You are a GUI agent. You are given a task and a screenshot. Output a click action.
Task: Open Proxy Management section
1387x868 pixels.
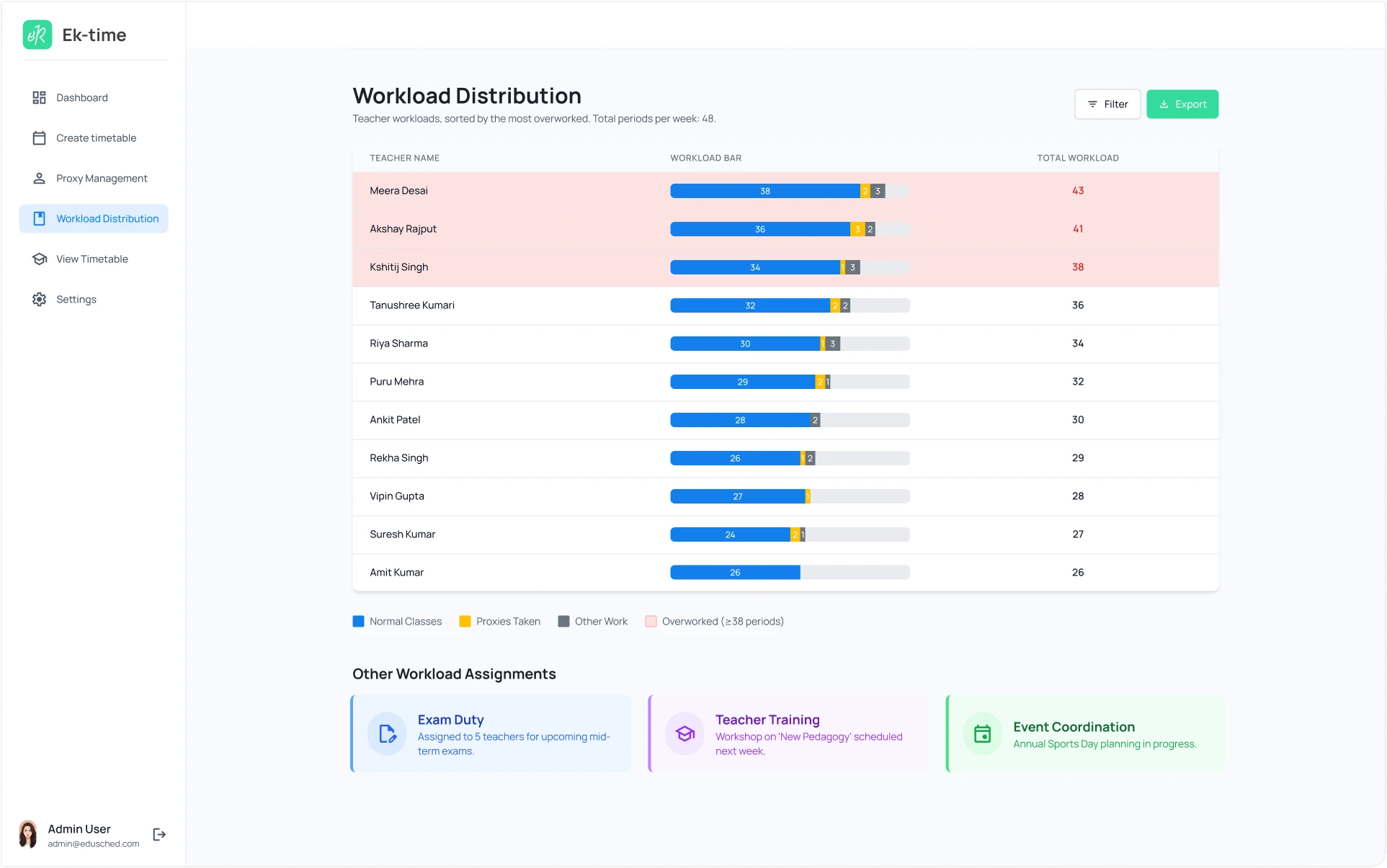coord(94,179)
